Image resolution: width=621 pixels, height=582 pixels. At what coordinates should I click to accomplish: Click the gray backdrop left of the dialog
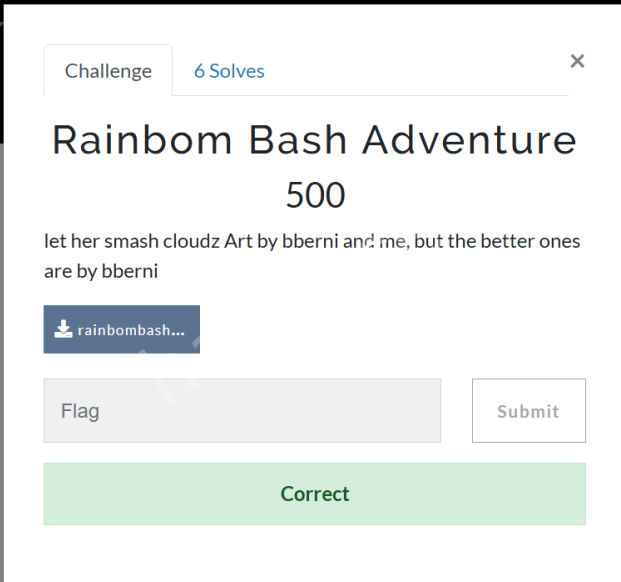coord(4,350)
